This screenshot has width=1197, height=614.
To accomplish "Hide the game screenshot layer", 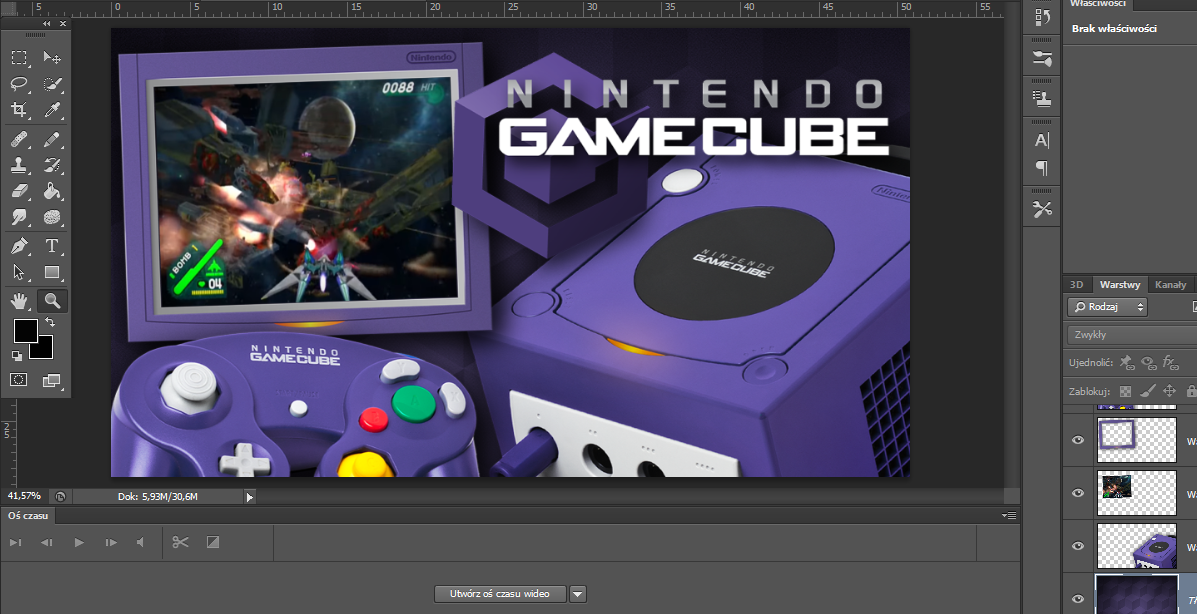I will [1078, 493].
